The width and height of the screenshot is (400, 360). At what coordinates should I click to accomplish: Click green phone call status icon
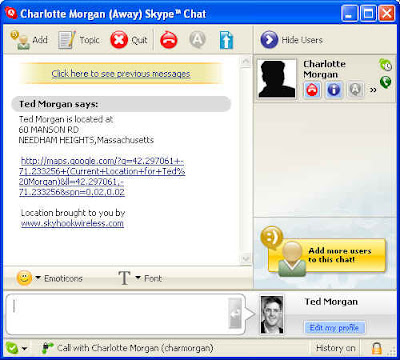[386, 82]
